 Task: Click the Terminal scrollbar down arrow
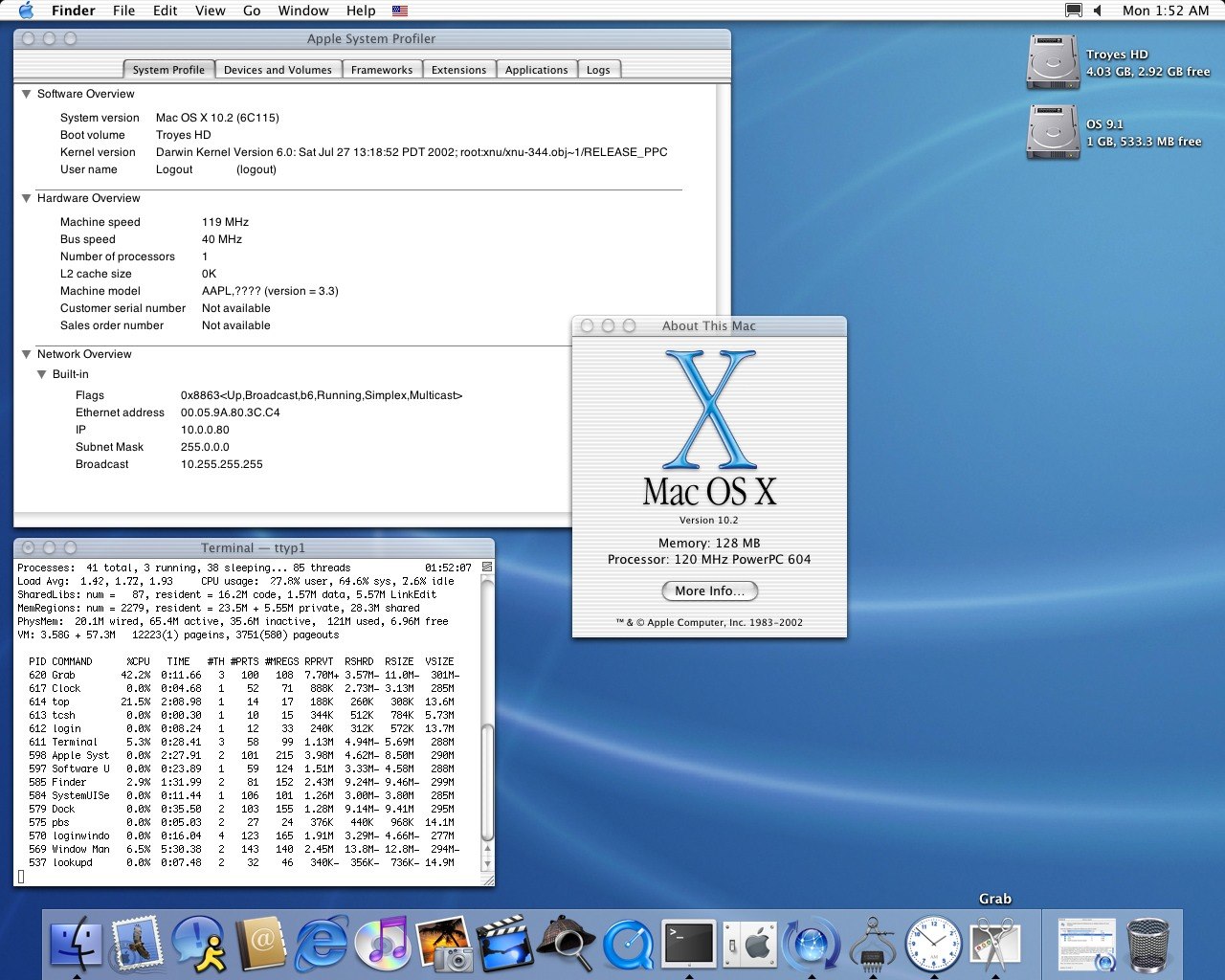pos(487,865)
